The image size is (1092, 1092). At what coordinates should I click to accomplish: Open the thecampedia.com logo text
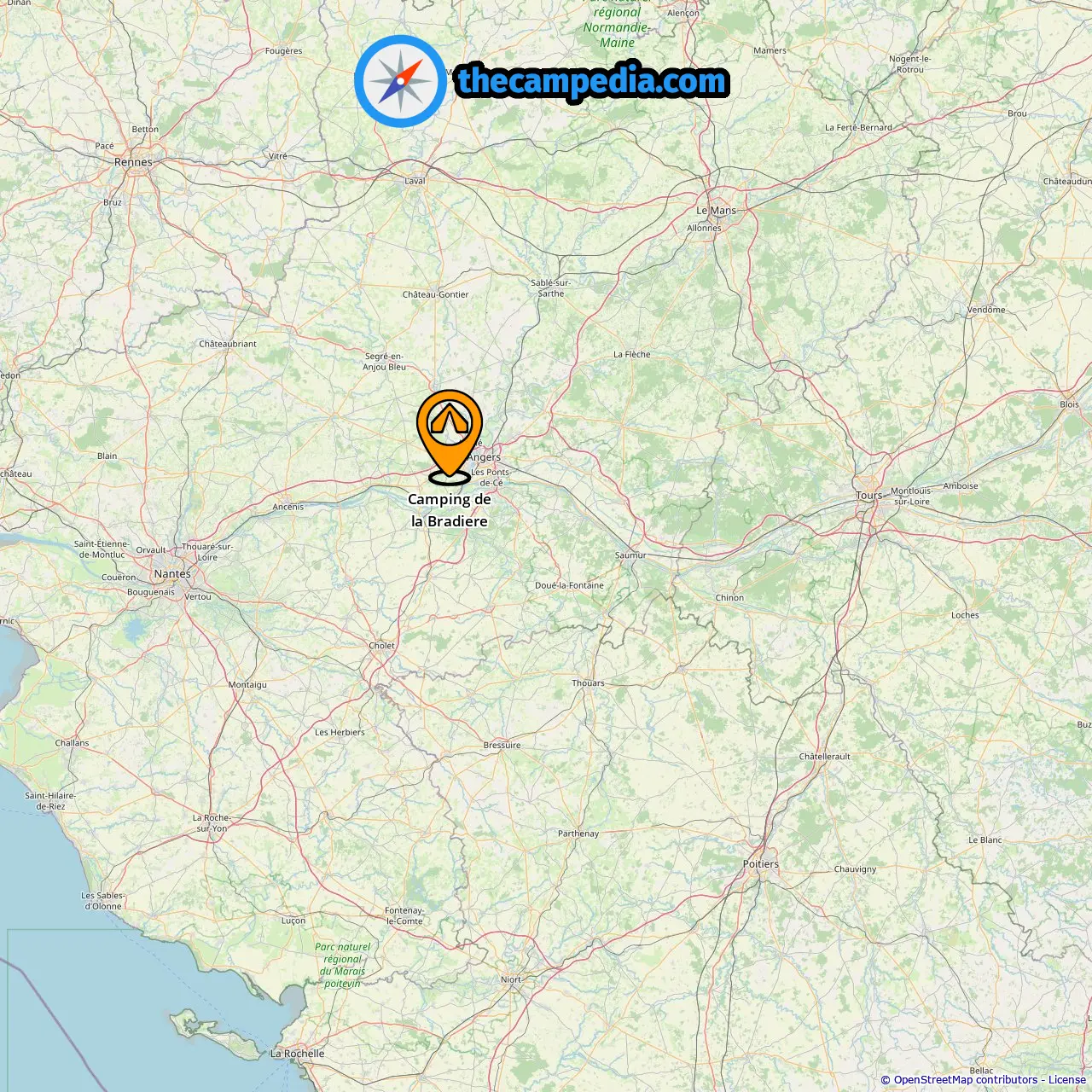coord(592,82)
